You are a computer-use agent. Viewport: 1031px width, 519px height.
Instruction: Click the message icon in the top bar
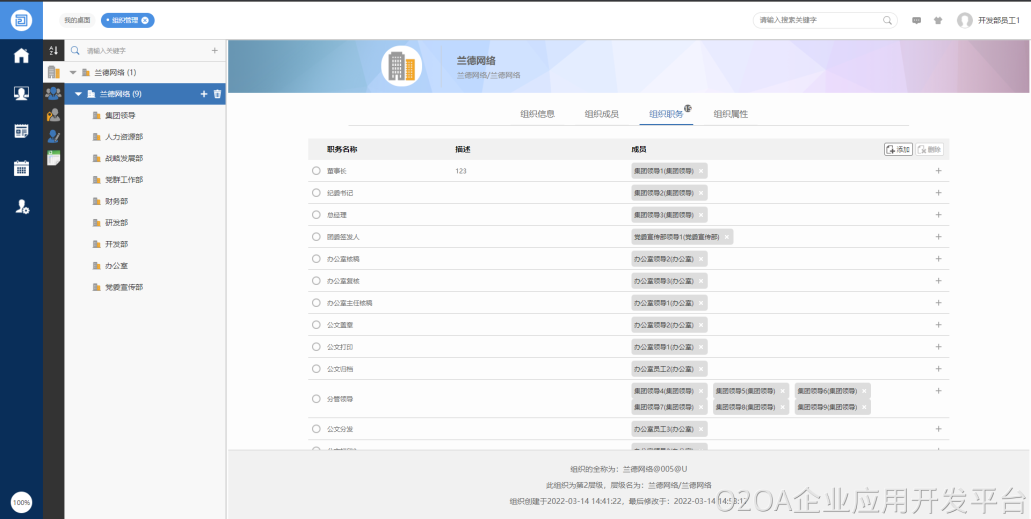click(x=916, y=20)
